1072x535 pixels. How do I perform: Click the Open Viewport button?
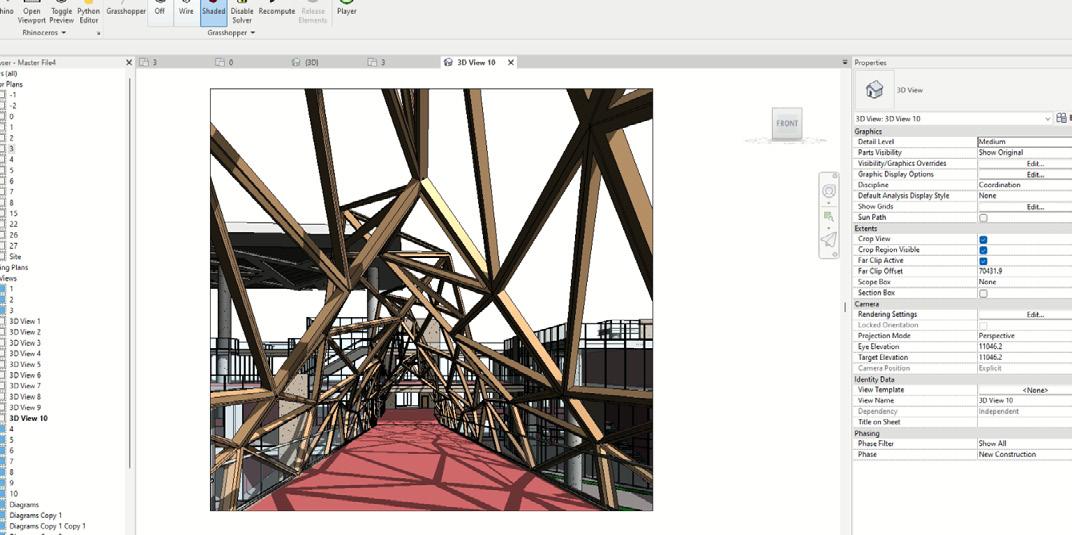pyautogui.click(x=31, y=13)
